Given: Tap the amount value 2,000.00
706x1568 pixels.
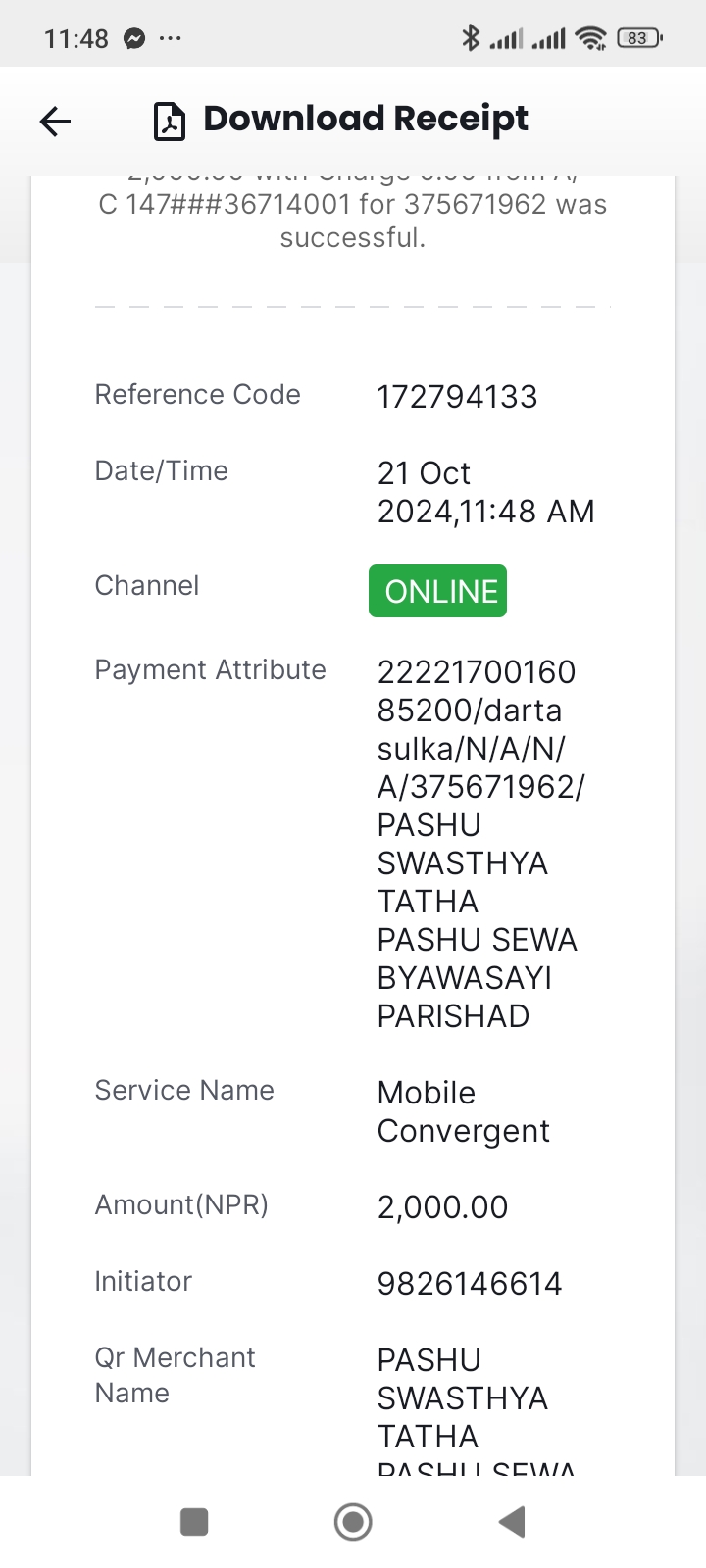Looking at the screenshot, I should (x=442, y=1207).
